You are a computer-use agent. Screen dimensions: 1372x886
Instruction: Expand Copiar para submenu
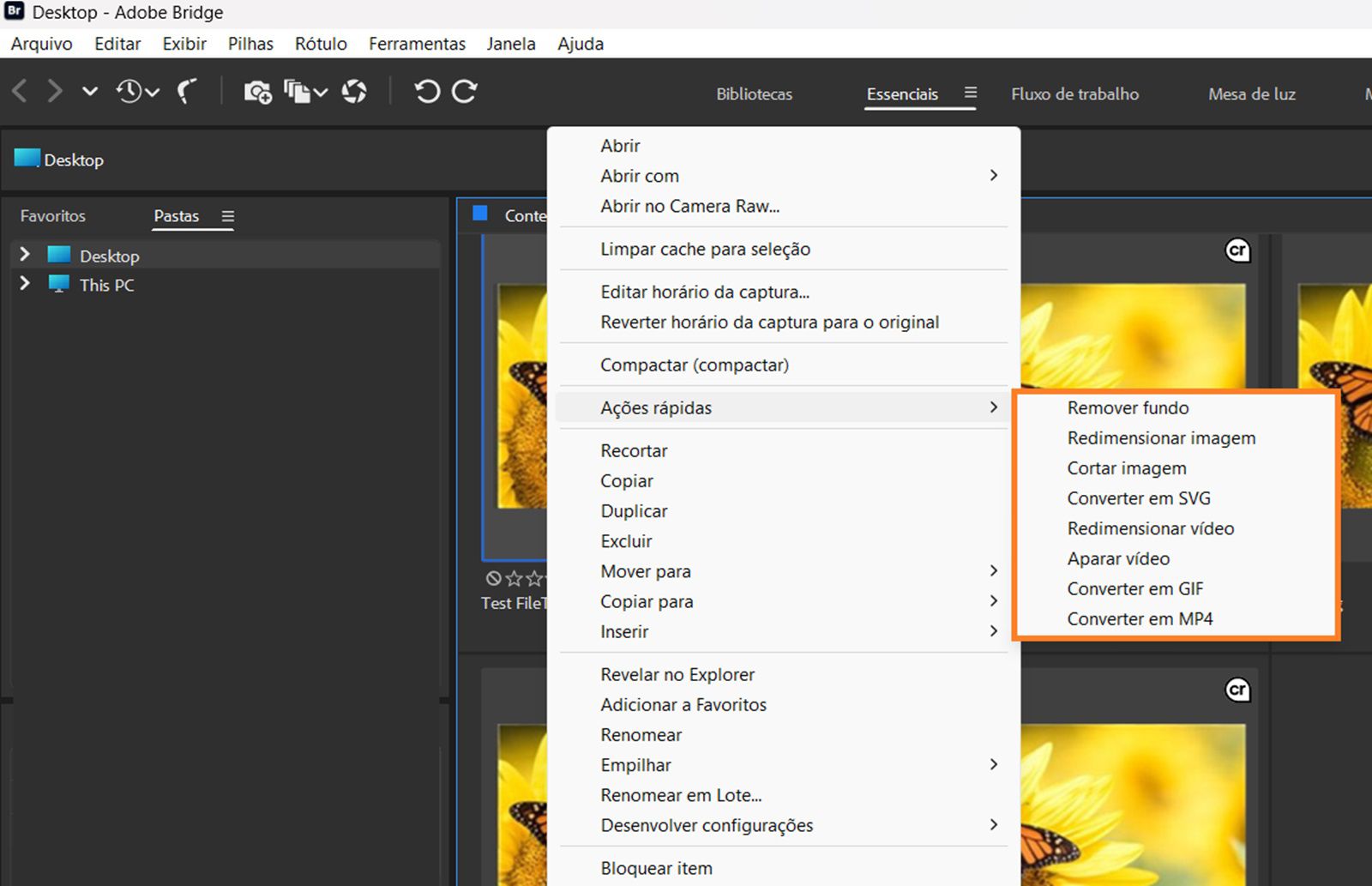tap(785, 601)
